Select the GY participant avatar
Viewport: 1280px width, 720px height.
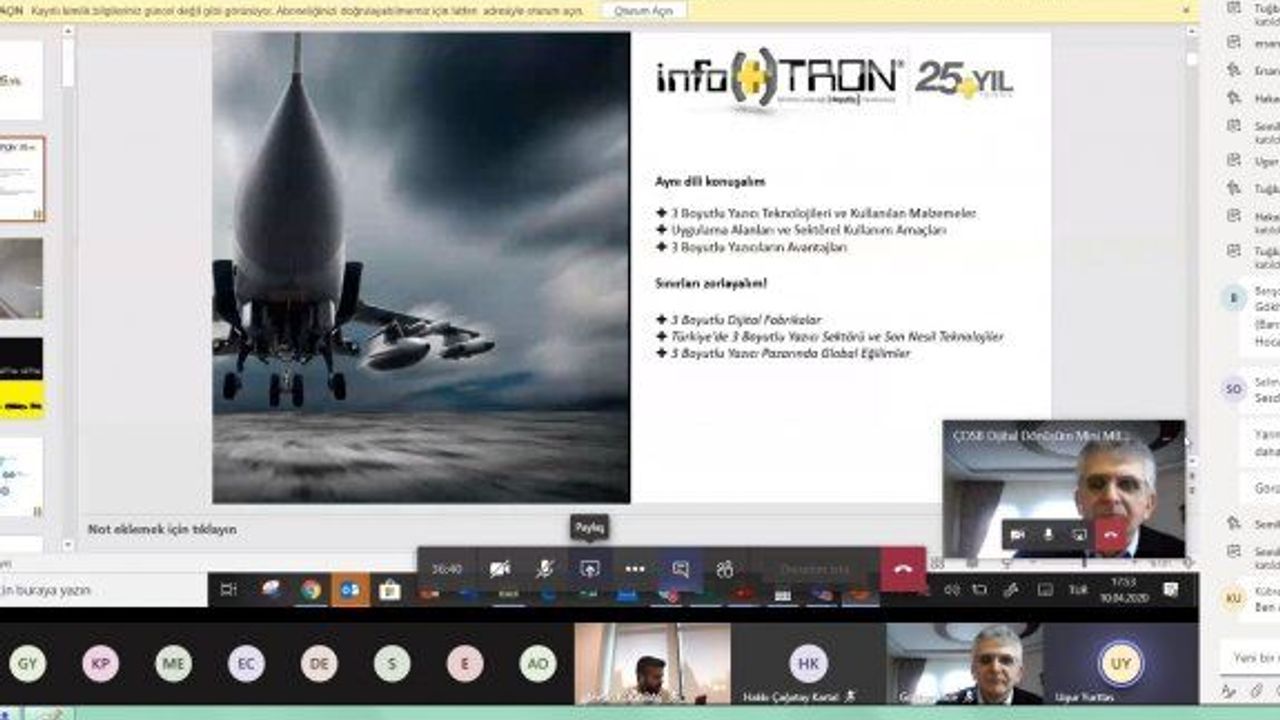tap(27, 663)
